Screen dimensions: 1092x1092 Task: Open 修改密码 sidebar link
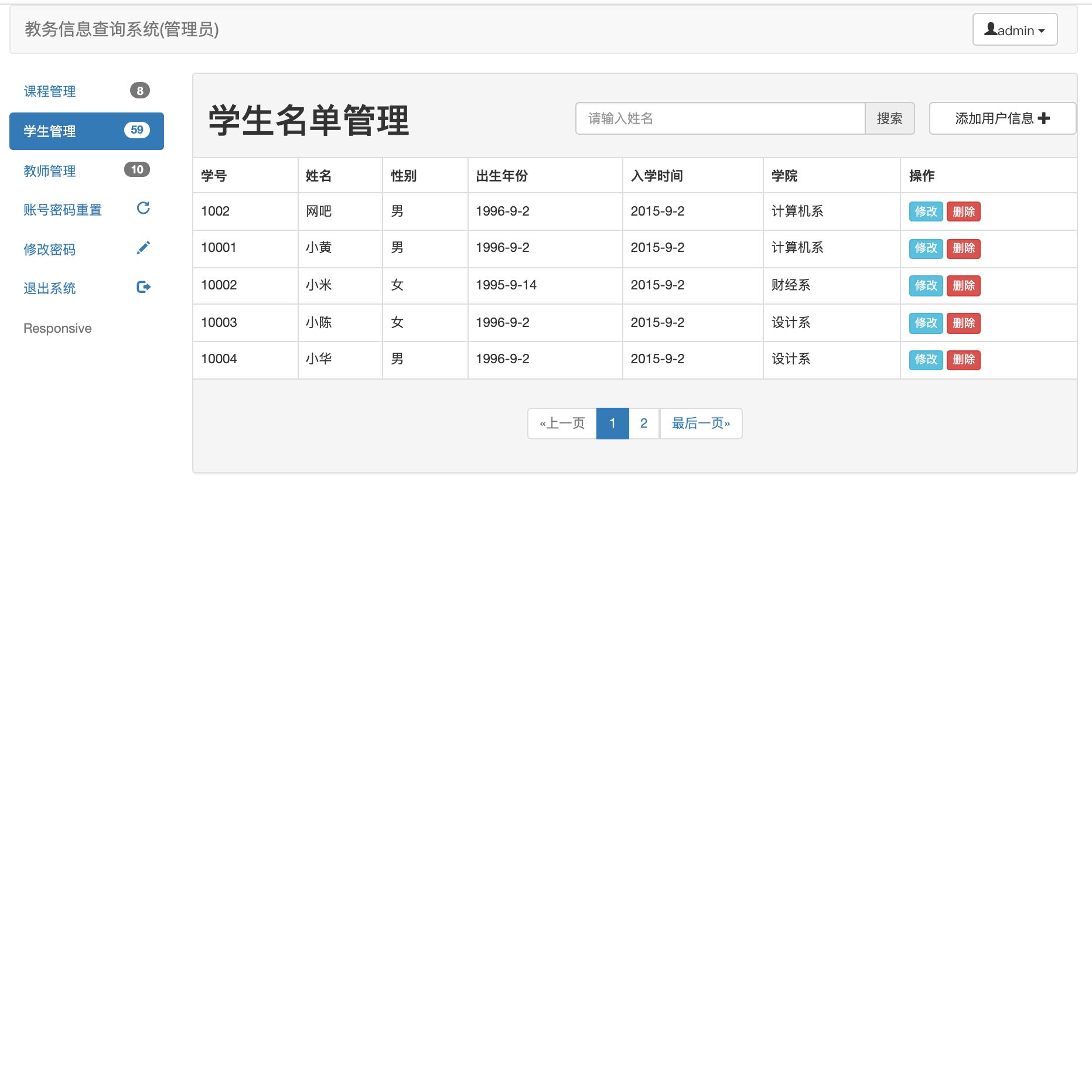point(87,249)
